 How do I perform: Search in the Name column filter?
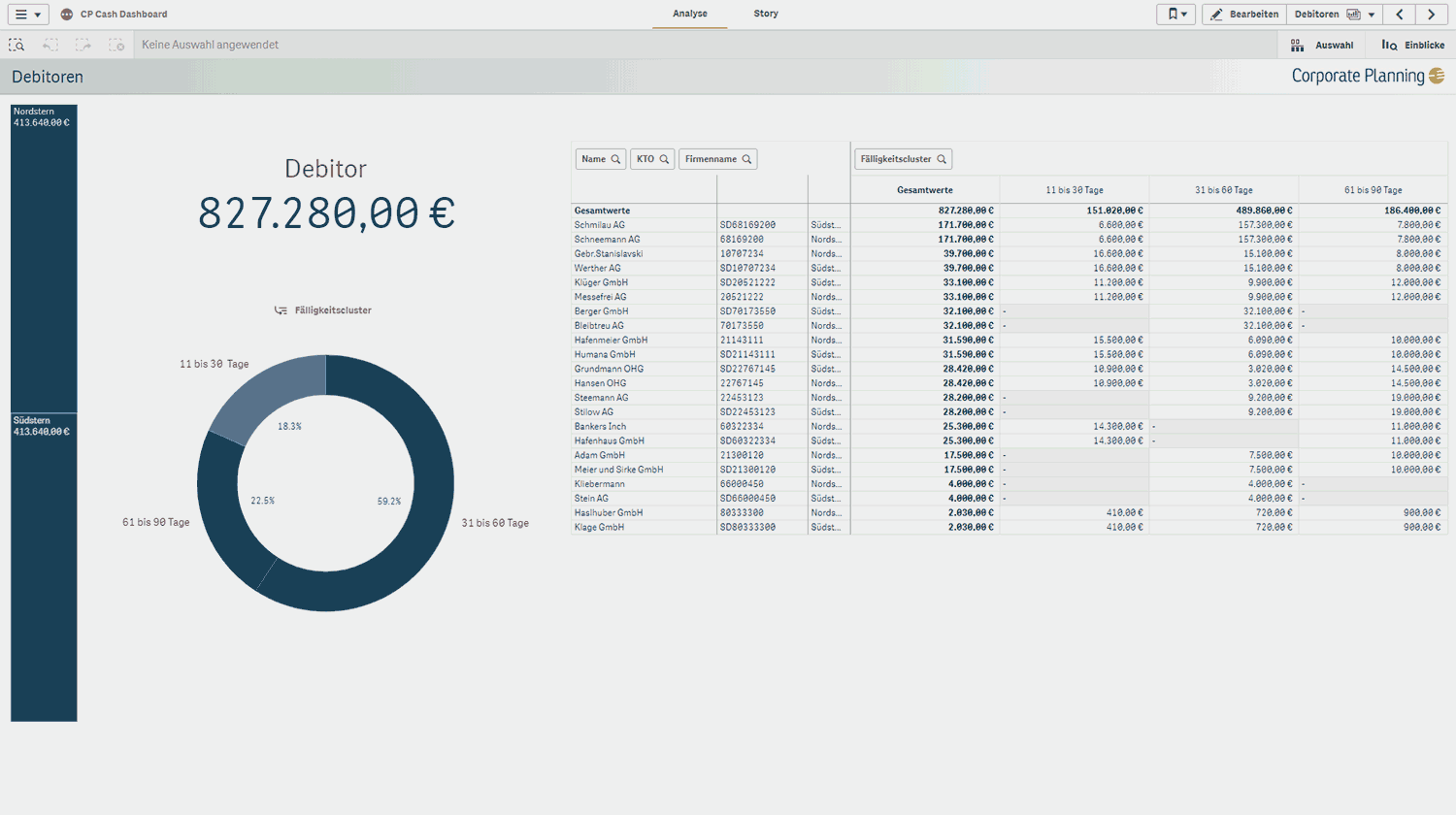point(601,159)
